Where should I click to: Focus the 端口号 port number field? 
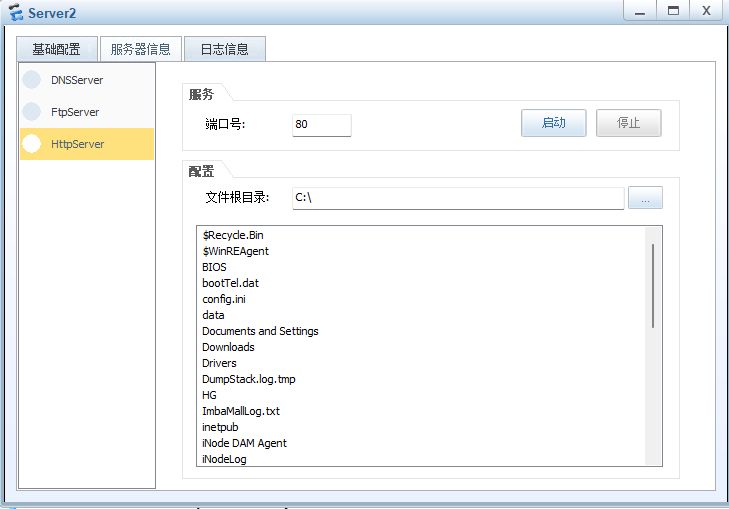[322, 125]
